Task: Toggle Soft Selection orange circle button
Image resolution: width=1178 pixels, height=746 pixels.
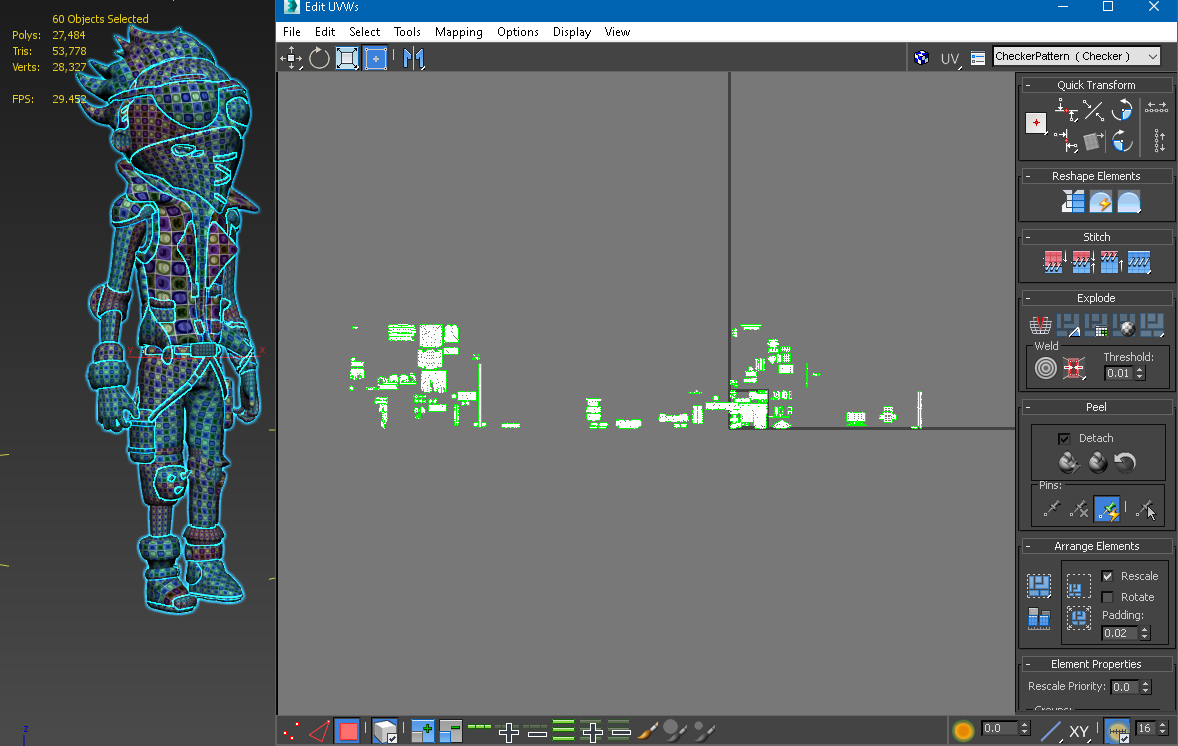Action: 963,730
